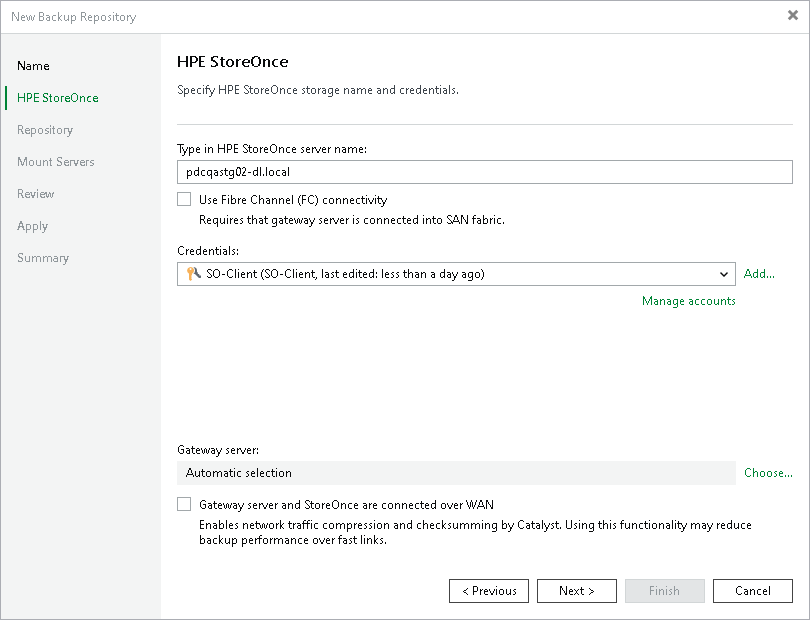Go to the Summary wizard step
Viewport: 810px width, 620px height.
pyautogui.click(x=43, y=258)
